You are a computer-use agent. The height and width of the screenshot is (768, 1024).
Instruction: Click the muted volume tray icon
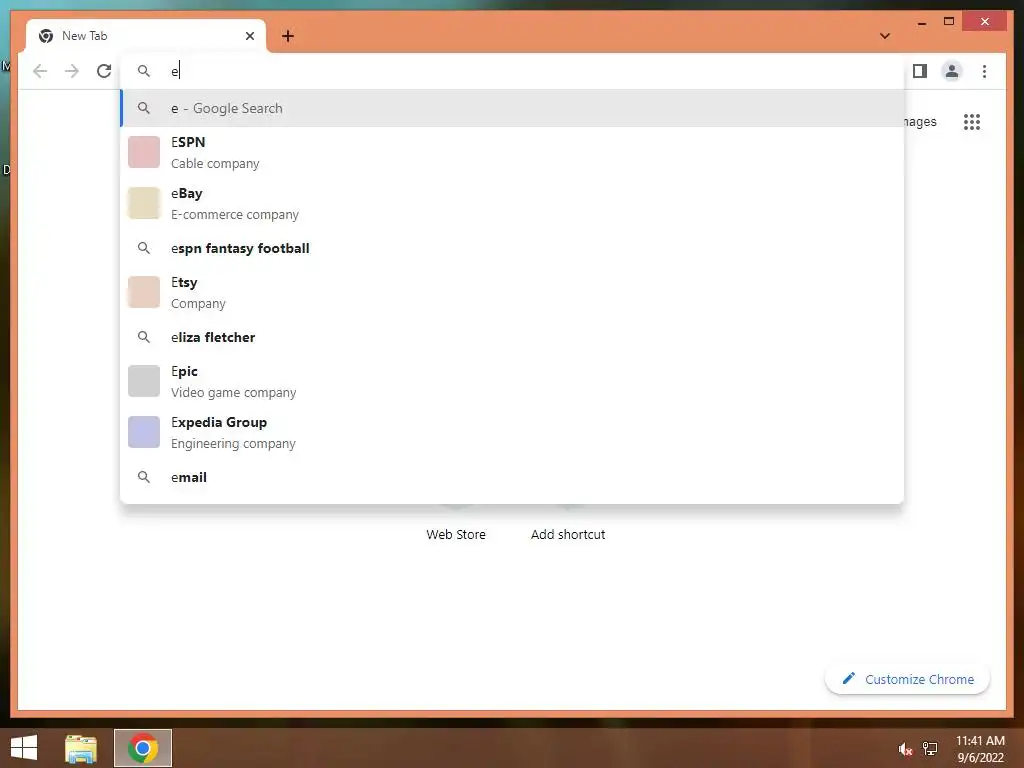[905, 749]
